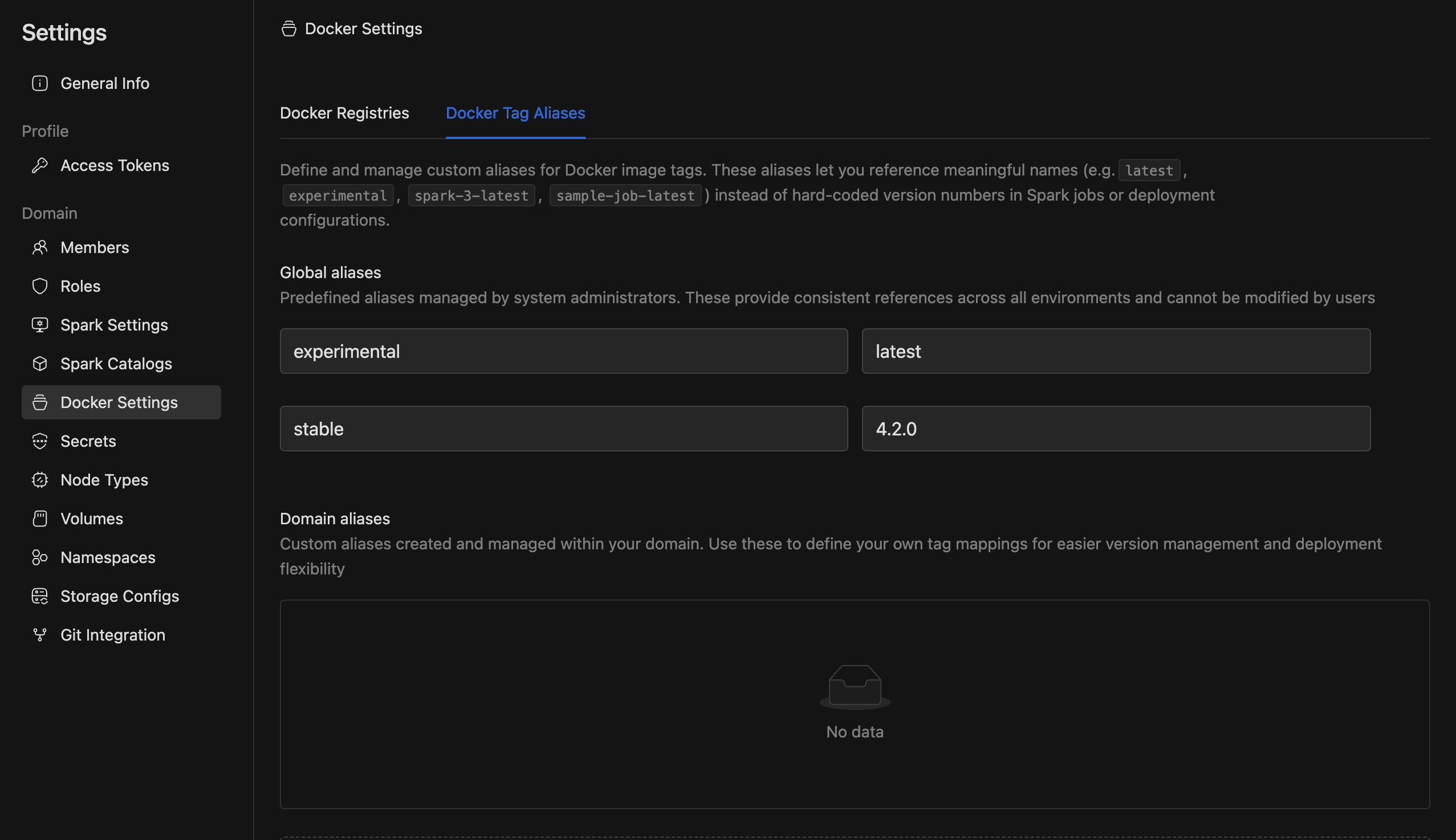Click the experimental alias name field
The image size is (1456, 840).
(x=563, y=352)
